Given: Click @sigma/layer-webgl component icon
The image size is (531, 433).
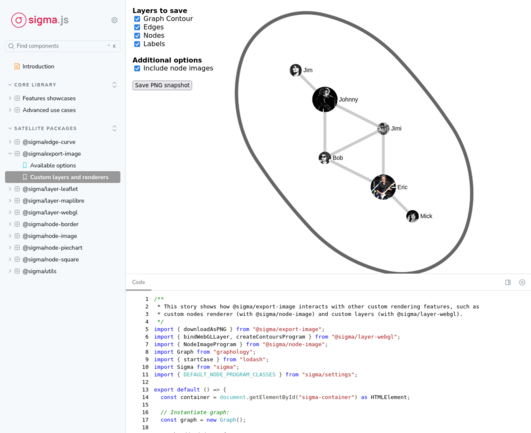Looking at the screenshot, I should pos(17,212).
